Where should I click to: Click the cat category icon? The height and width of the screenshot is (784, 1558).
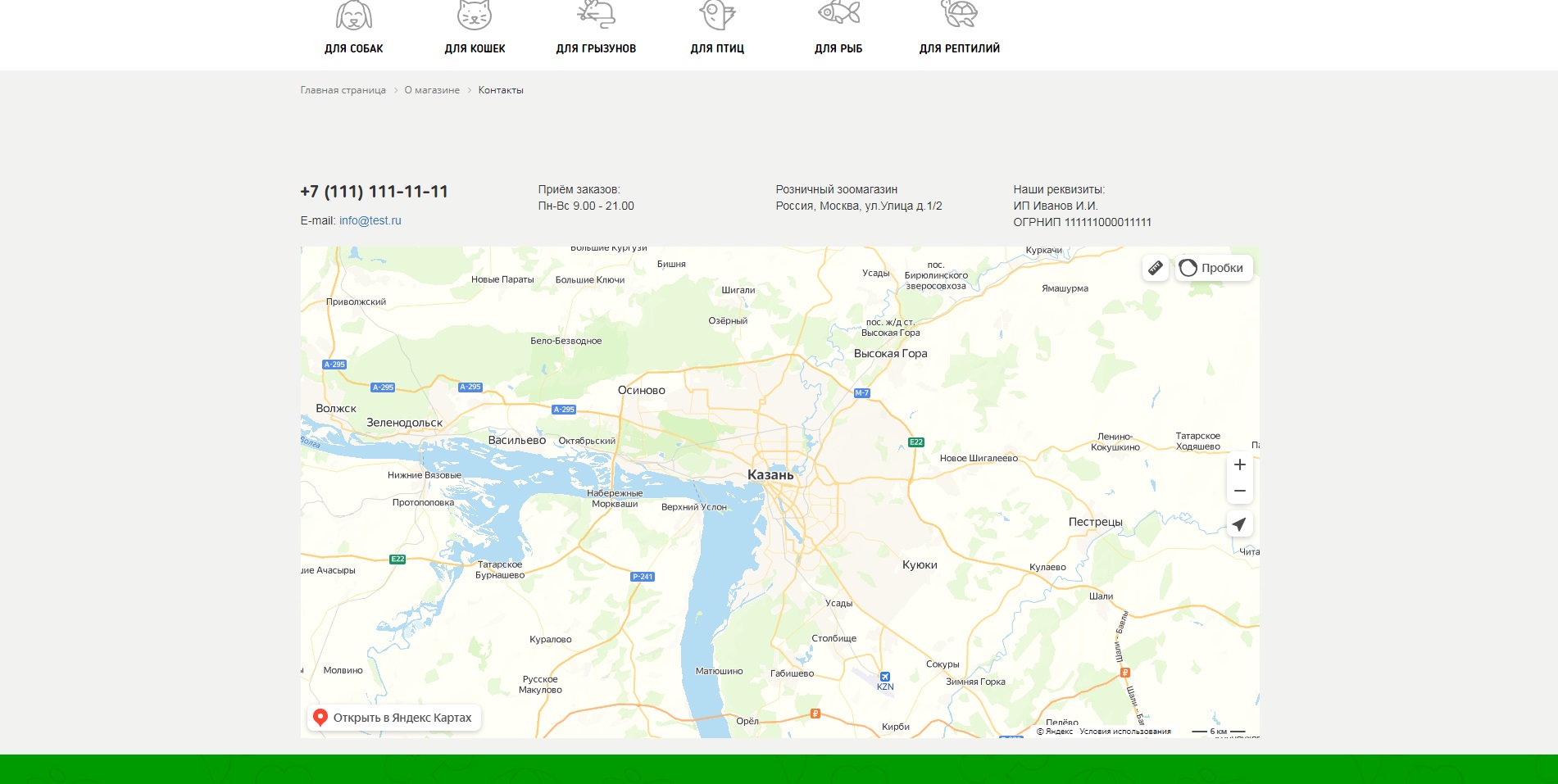[x=475, y=14]
